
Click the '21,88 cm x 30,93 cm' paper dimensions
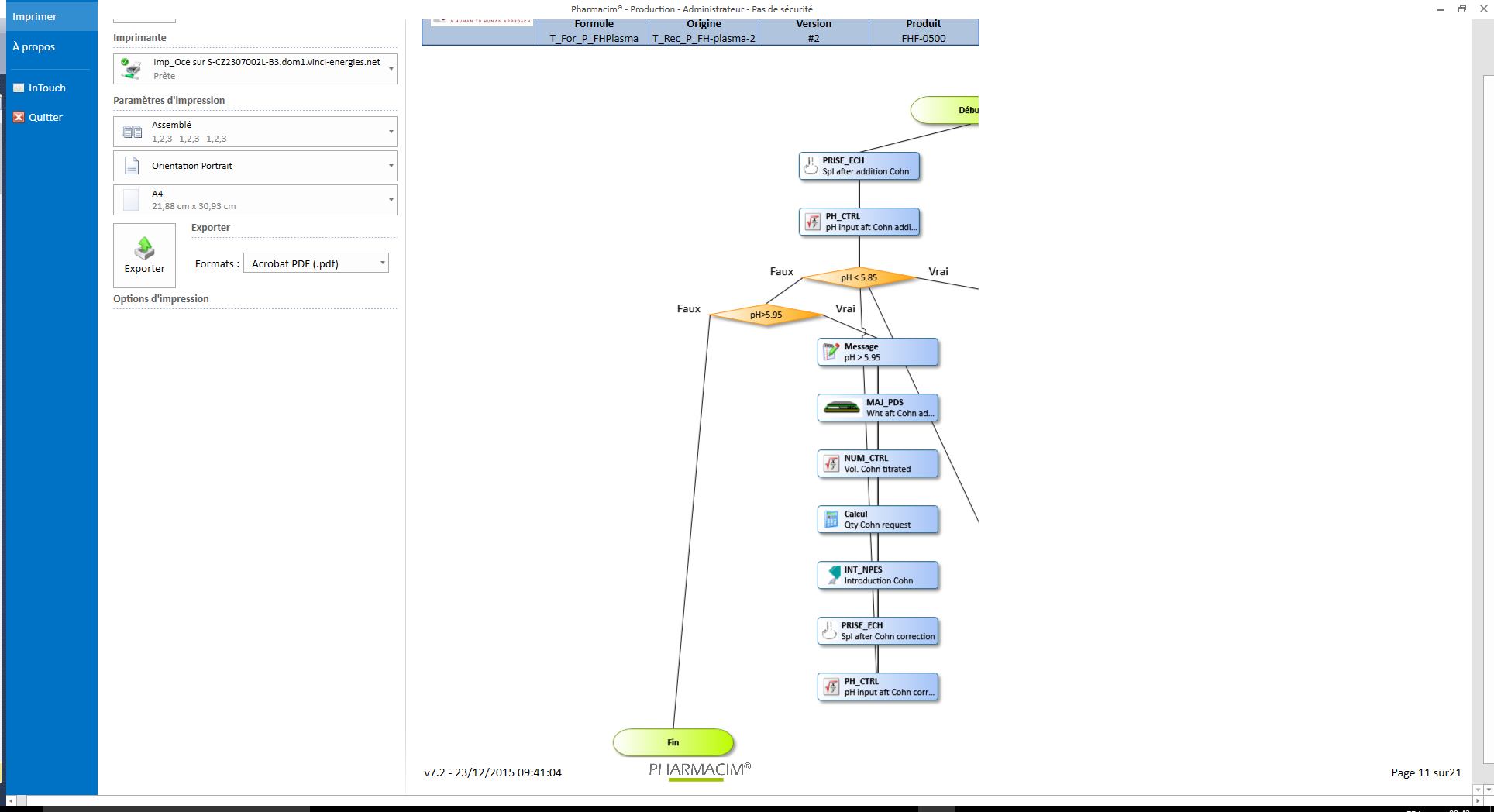point(194,206)
